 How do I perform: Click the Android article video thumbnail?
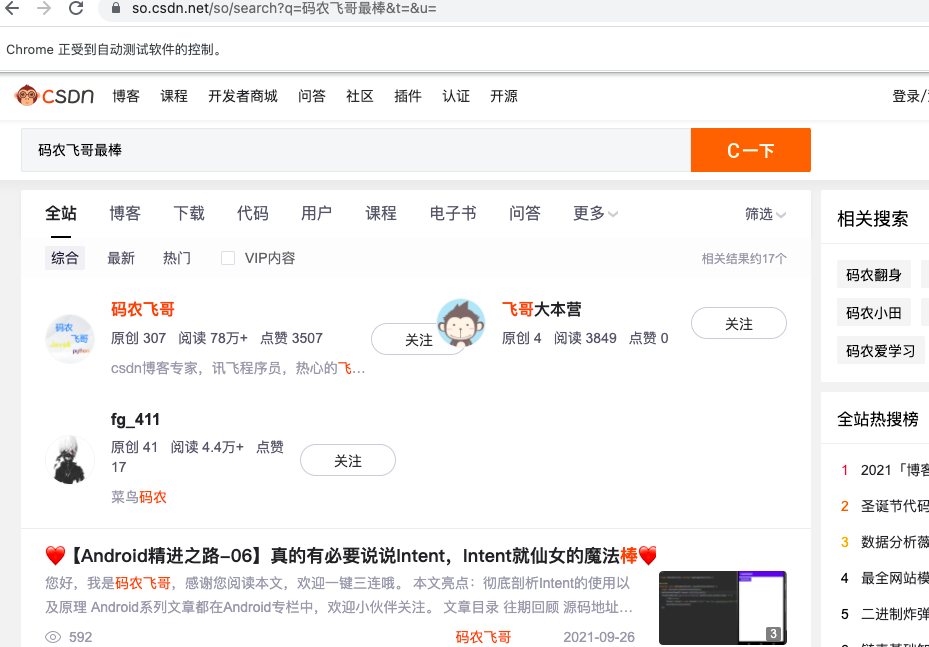(x=722, y=607)
